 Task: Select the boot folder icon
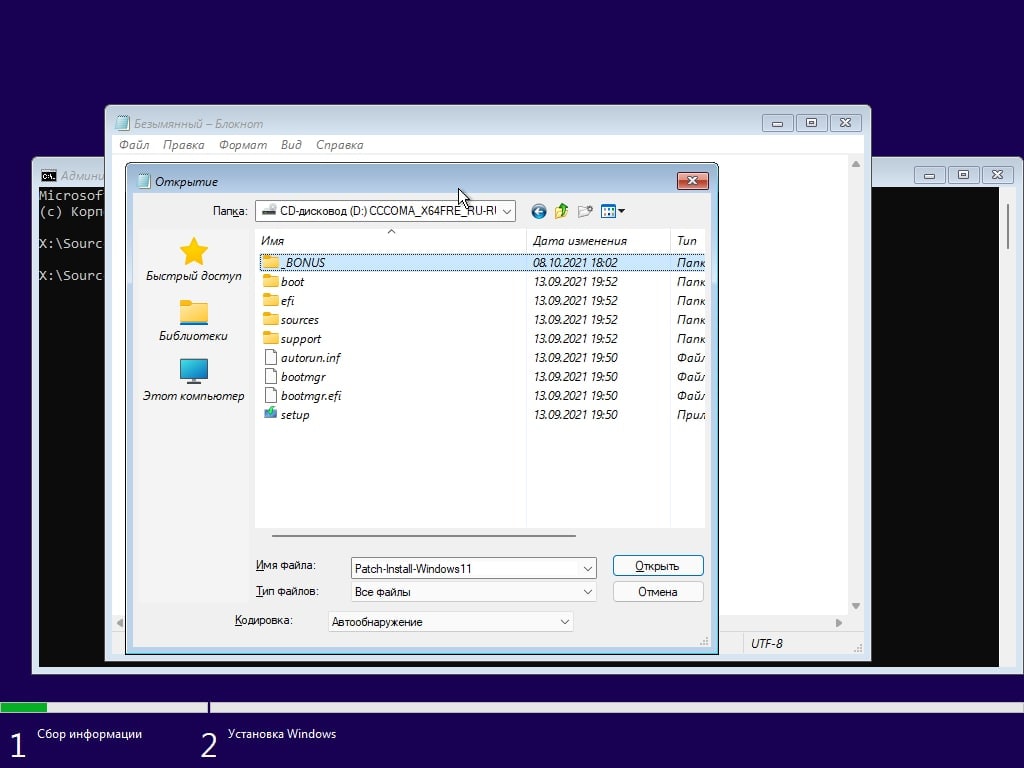pyautogui.click(x=270, y=281)
